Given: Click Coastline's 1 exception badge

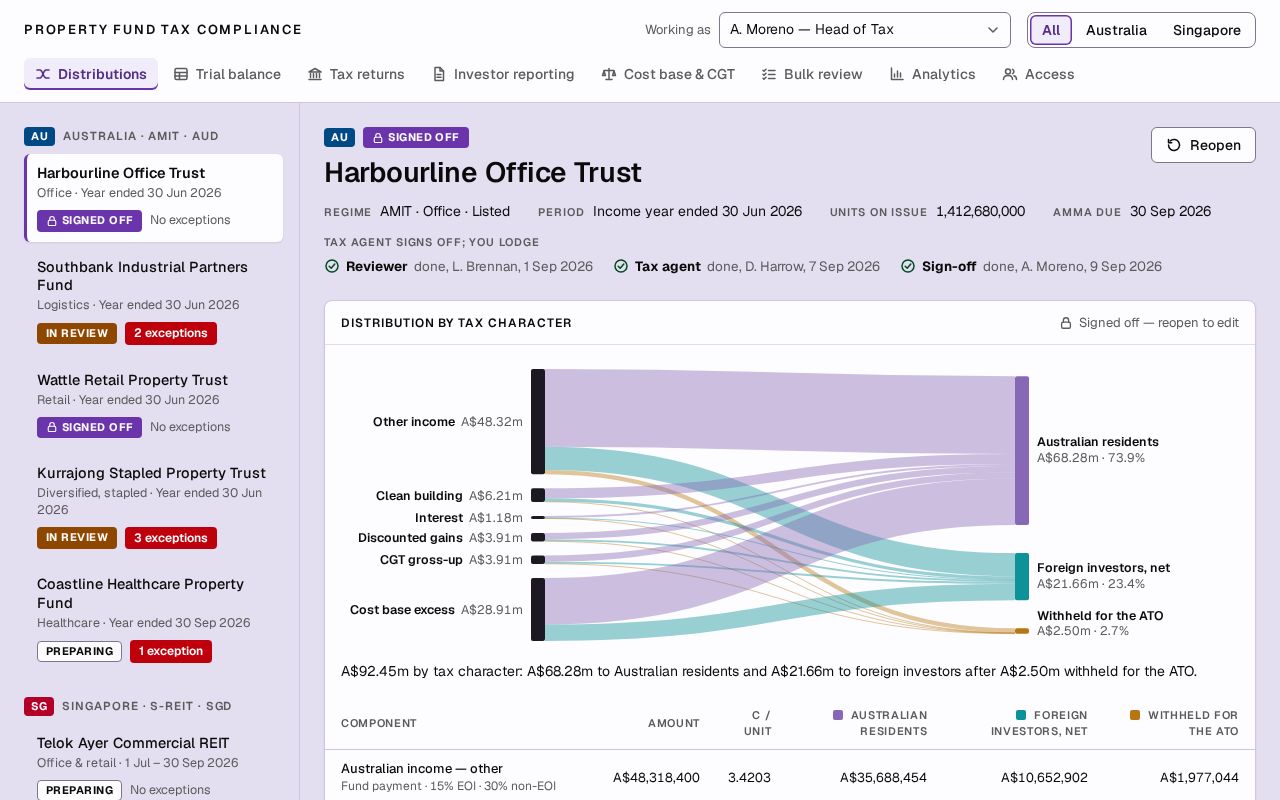Looking at the screenshot, I should [171, 651].
